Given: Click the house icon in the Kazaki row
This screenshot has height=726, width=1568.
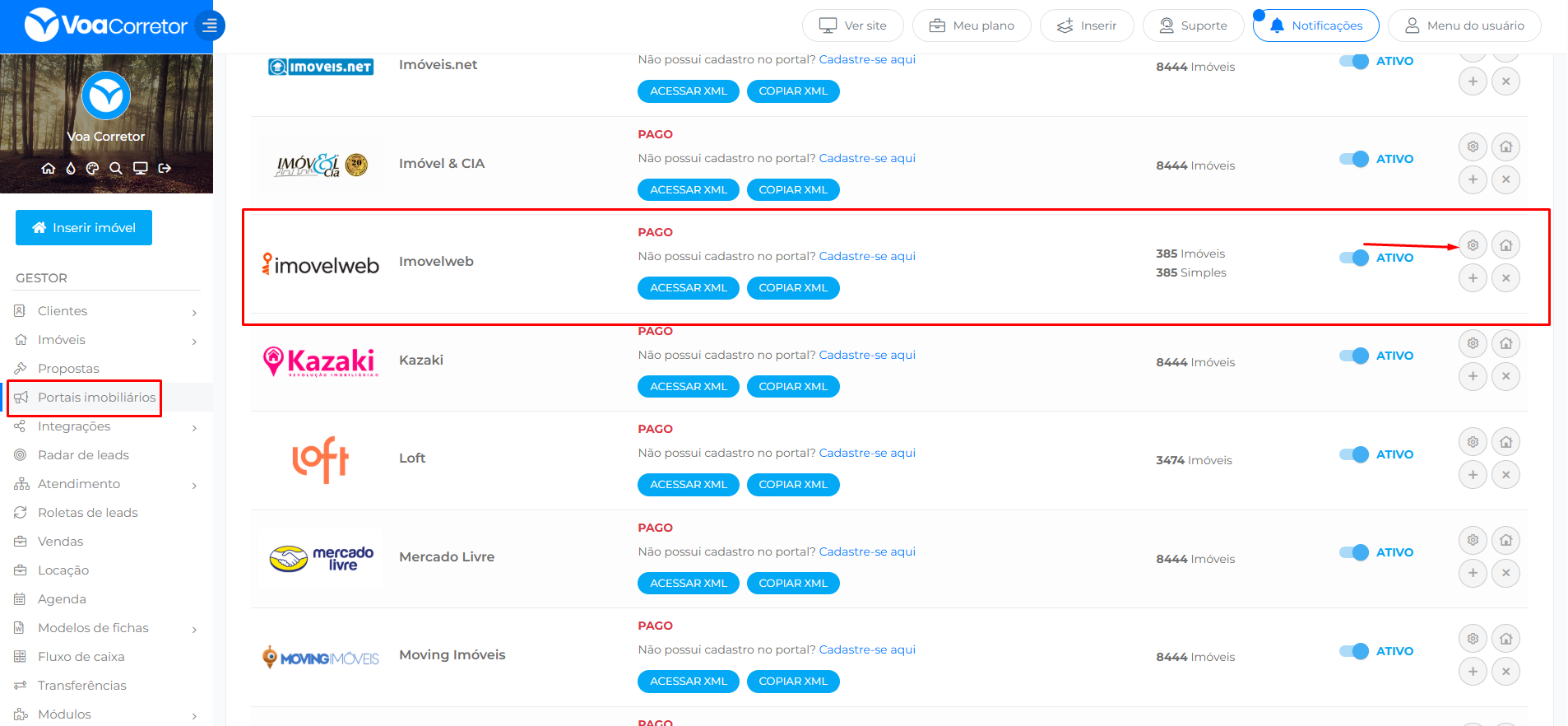Looking at the screenshot, I should pyautogui.click(x=1505, y=343).
